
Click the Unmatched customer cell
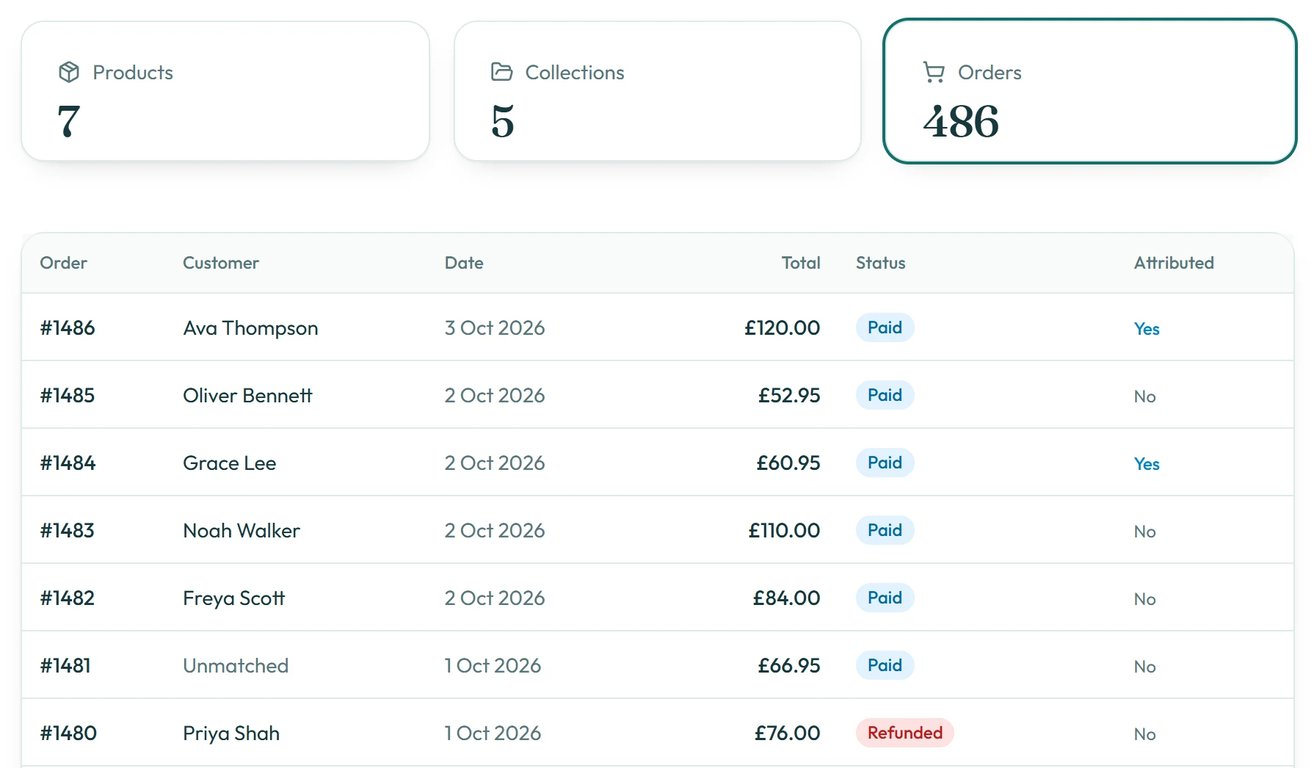[236, 665]
